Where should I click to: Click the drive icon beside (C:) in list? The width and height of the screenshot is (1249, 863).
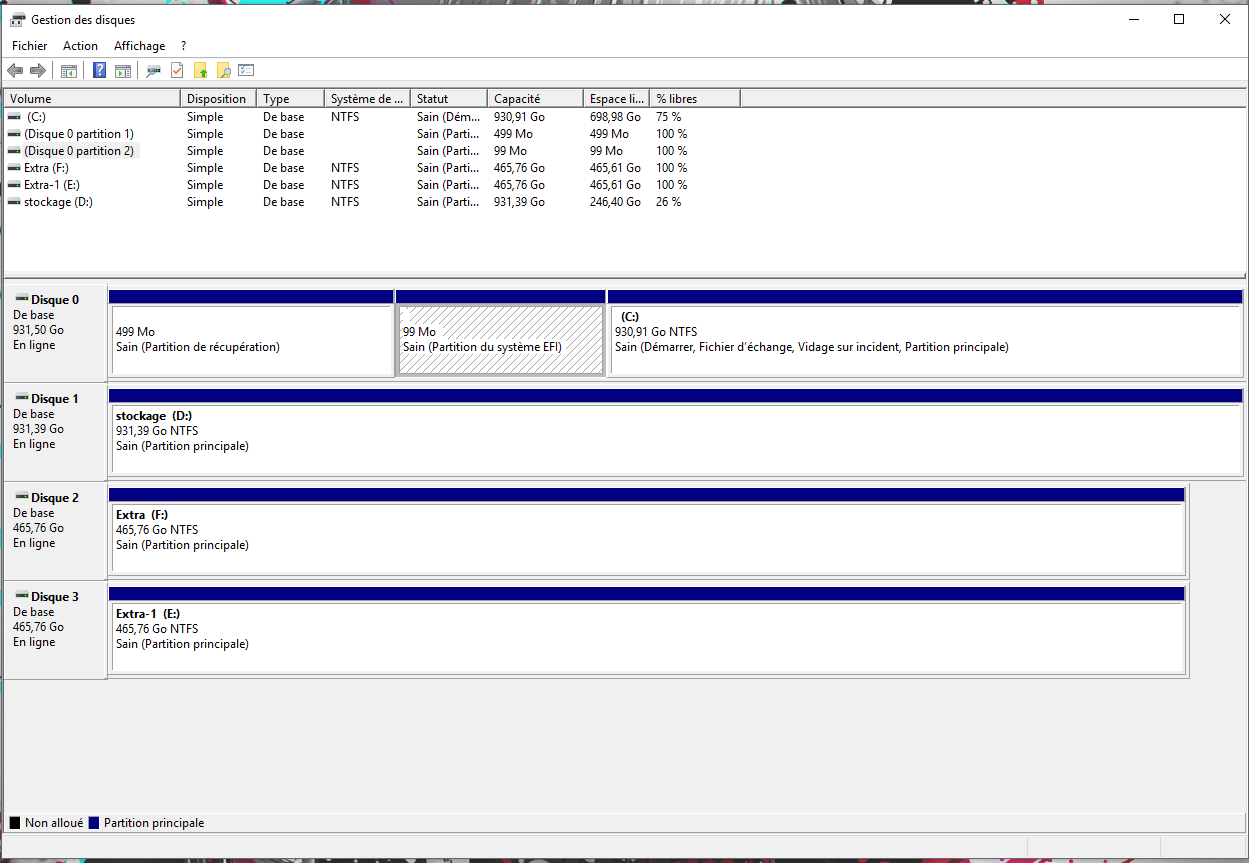coord(14,117)
